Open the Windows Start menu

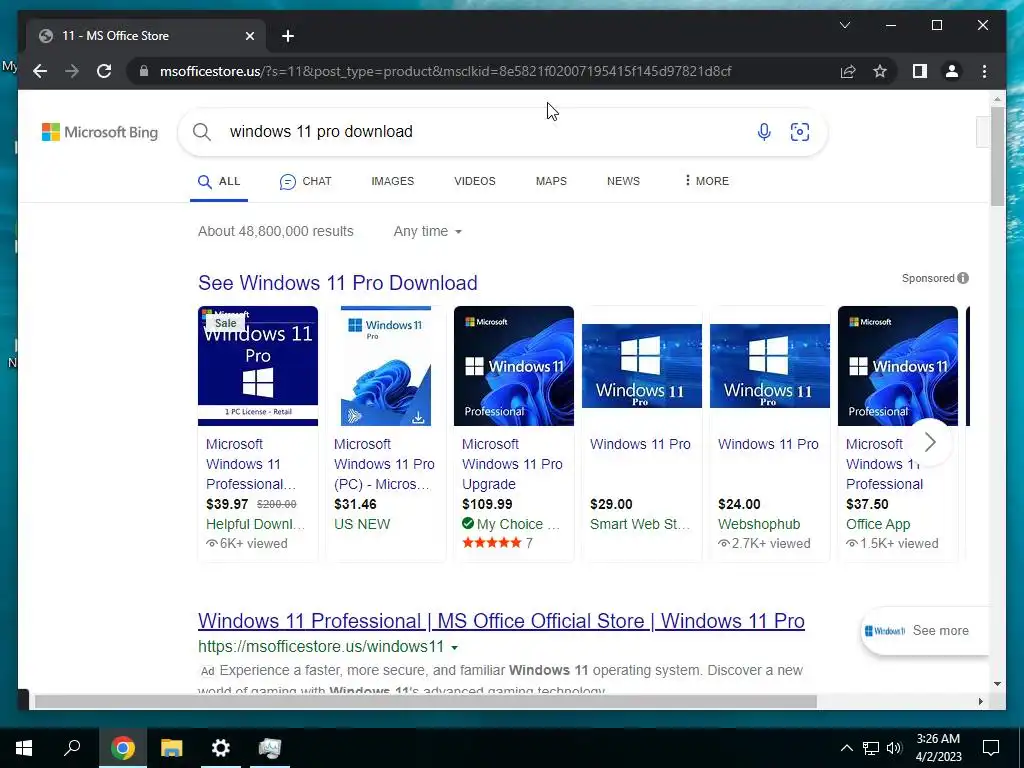click(24, 748)
